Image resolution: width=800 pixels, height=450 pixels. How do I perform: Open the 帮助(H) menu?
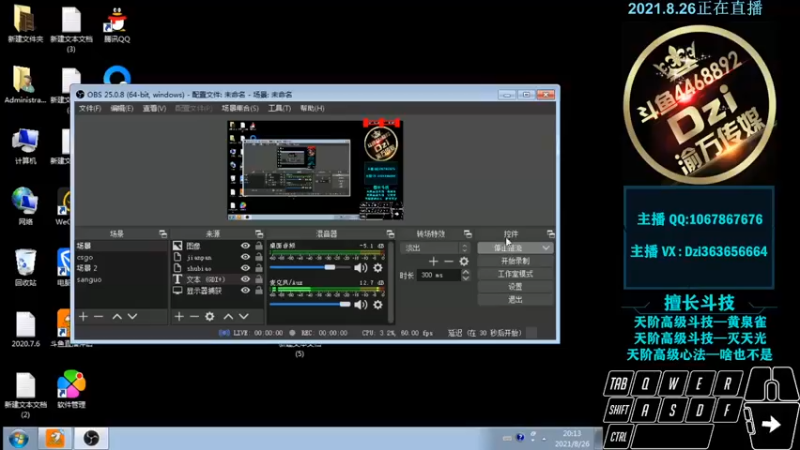point(312,108)
